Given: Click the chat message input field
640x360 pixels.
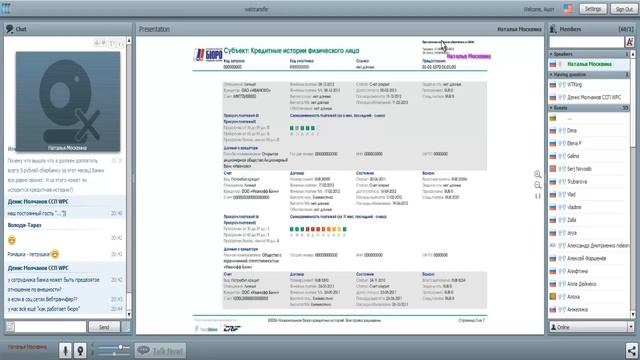Looking at the screenshot, I should (51, 327).
